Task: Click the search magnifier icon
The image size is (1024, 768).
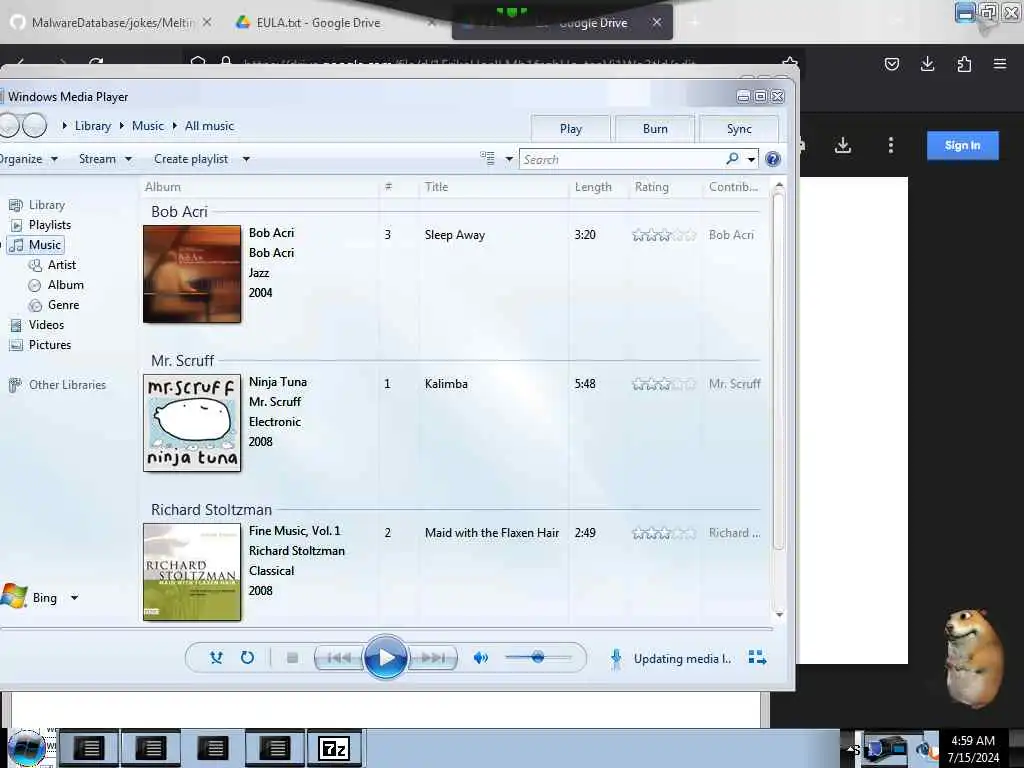Action: (732, 159)
